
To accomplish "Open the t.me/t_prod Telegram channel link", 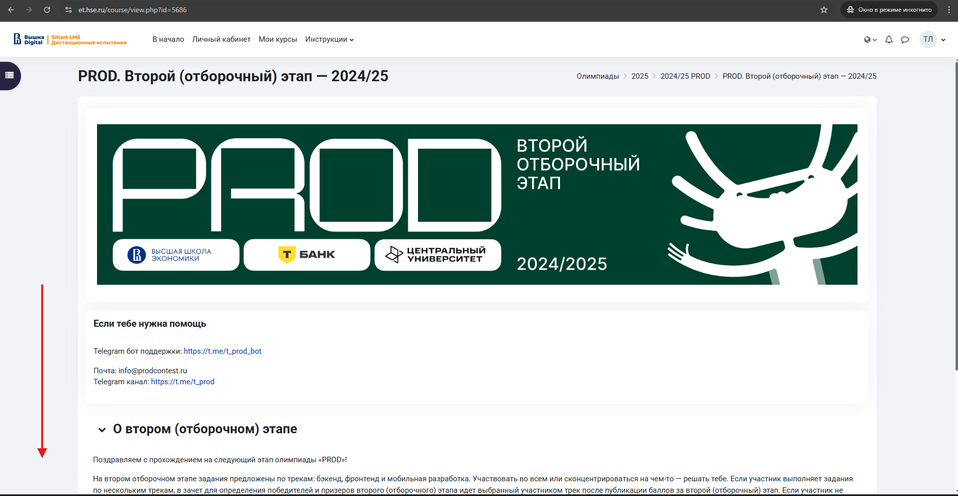I will pyautogui.click(x=182, y=382).
